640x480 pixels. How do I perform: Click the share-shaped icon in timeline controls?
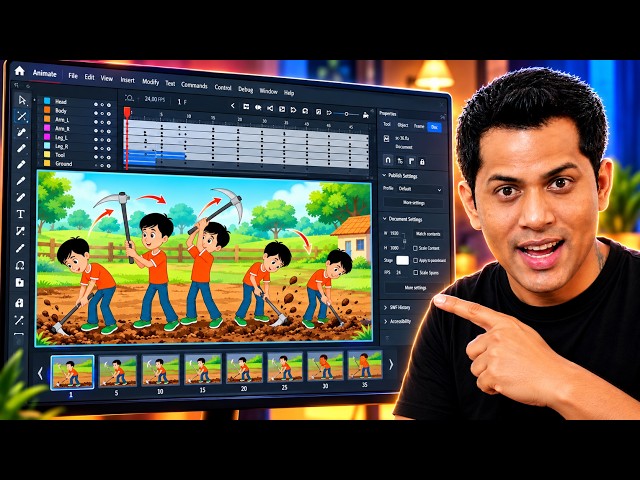coord(270,108)
